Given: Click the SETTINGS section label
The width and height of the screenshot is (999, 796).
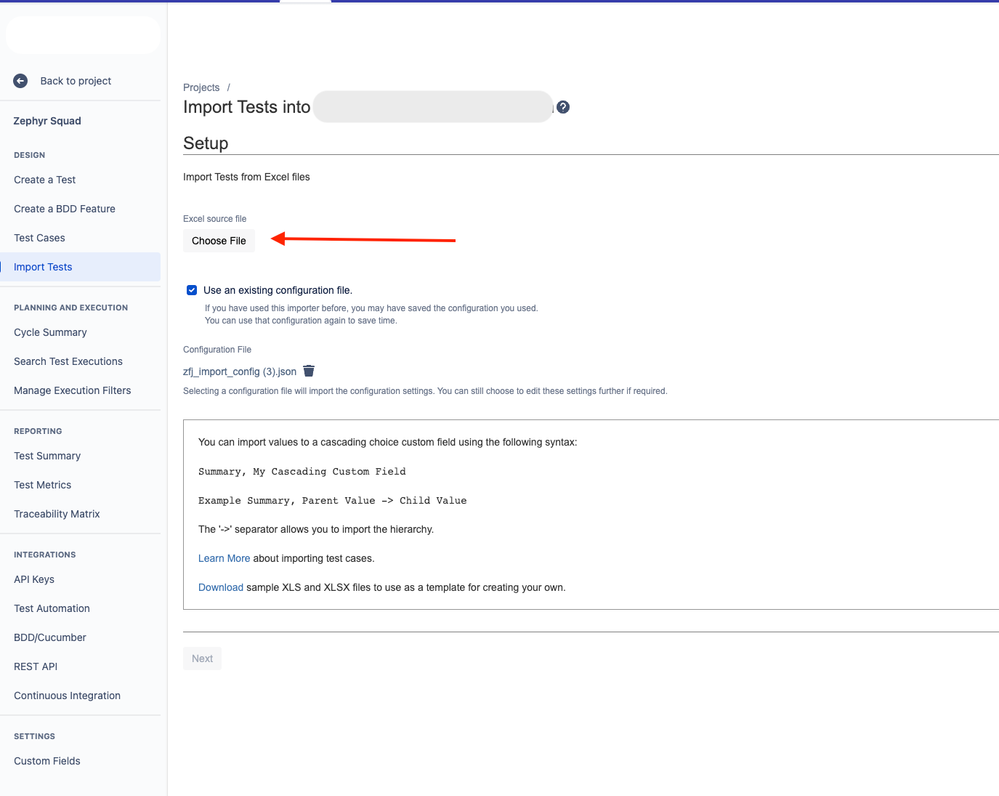Looking at the screenshot, I should [x=34, y=737].
